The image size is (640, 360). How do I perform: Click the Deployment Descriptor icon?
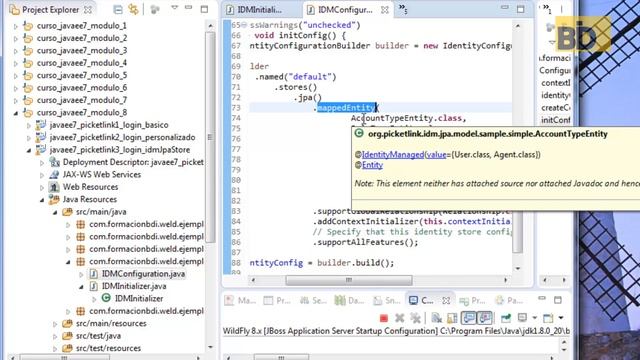[54, 162]
